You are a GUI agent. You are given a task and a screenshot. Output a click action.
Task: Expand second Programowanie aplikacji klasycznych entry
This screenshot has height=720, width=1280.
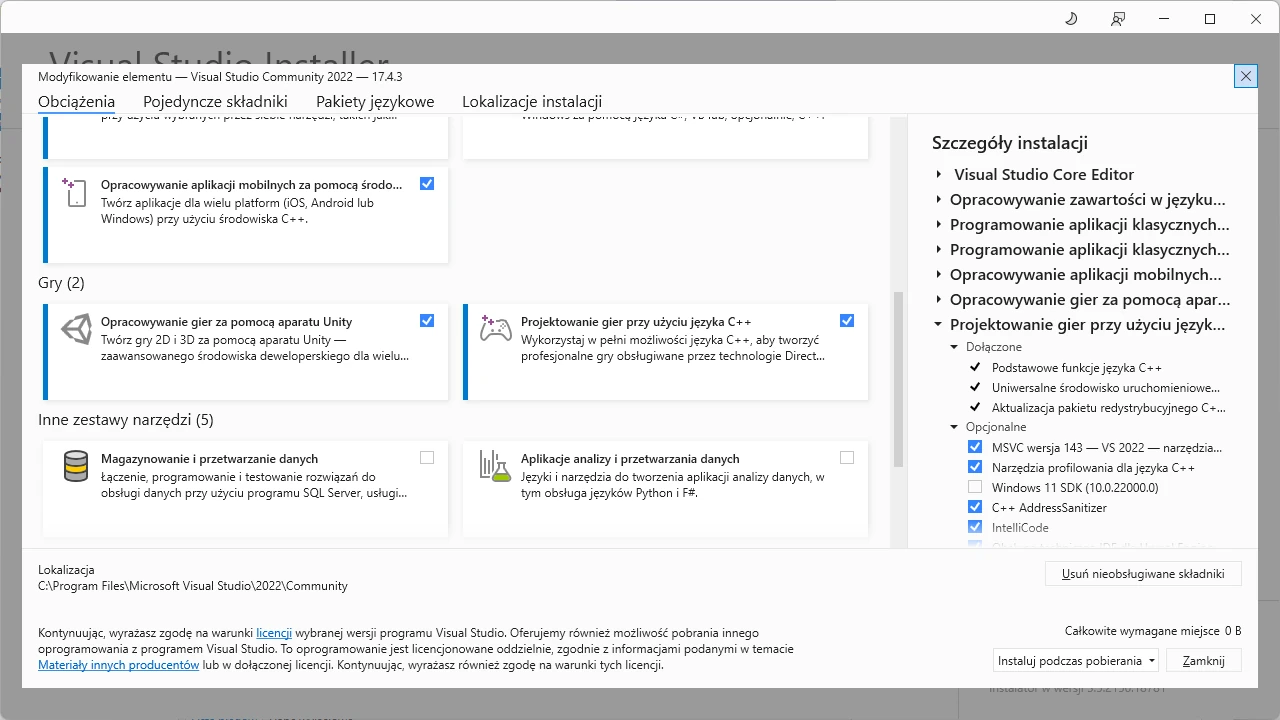click(x=938, y=249)
